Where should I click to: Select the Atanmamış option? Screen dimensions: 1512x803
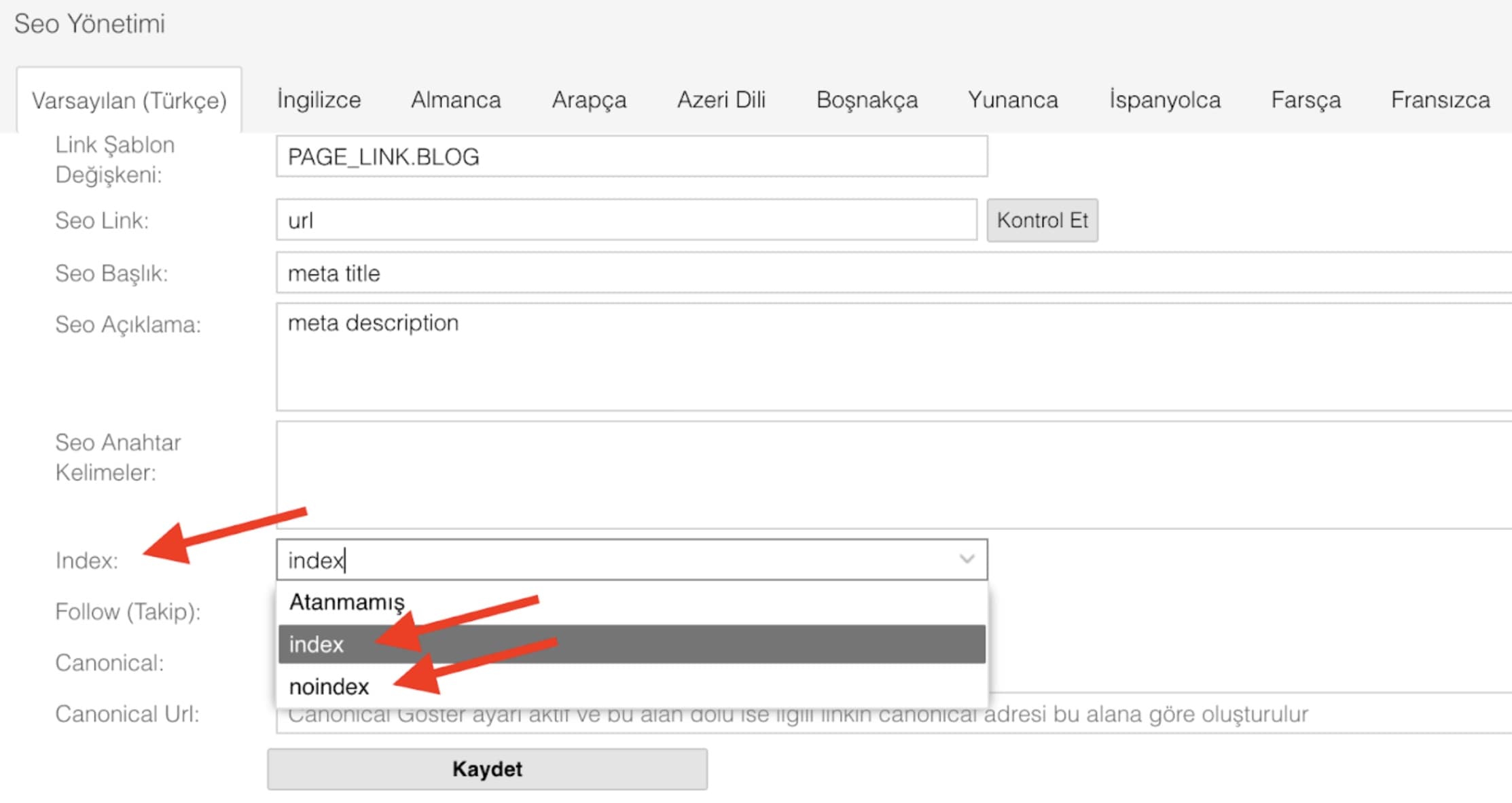point(348,602)
